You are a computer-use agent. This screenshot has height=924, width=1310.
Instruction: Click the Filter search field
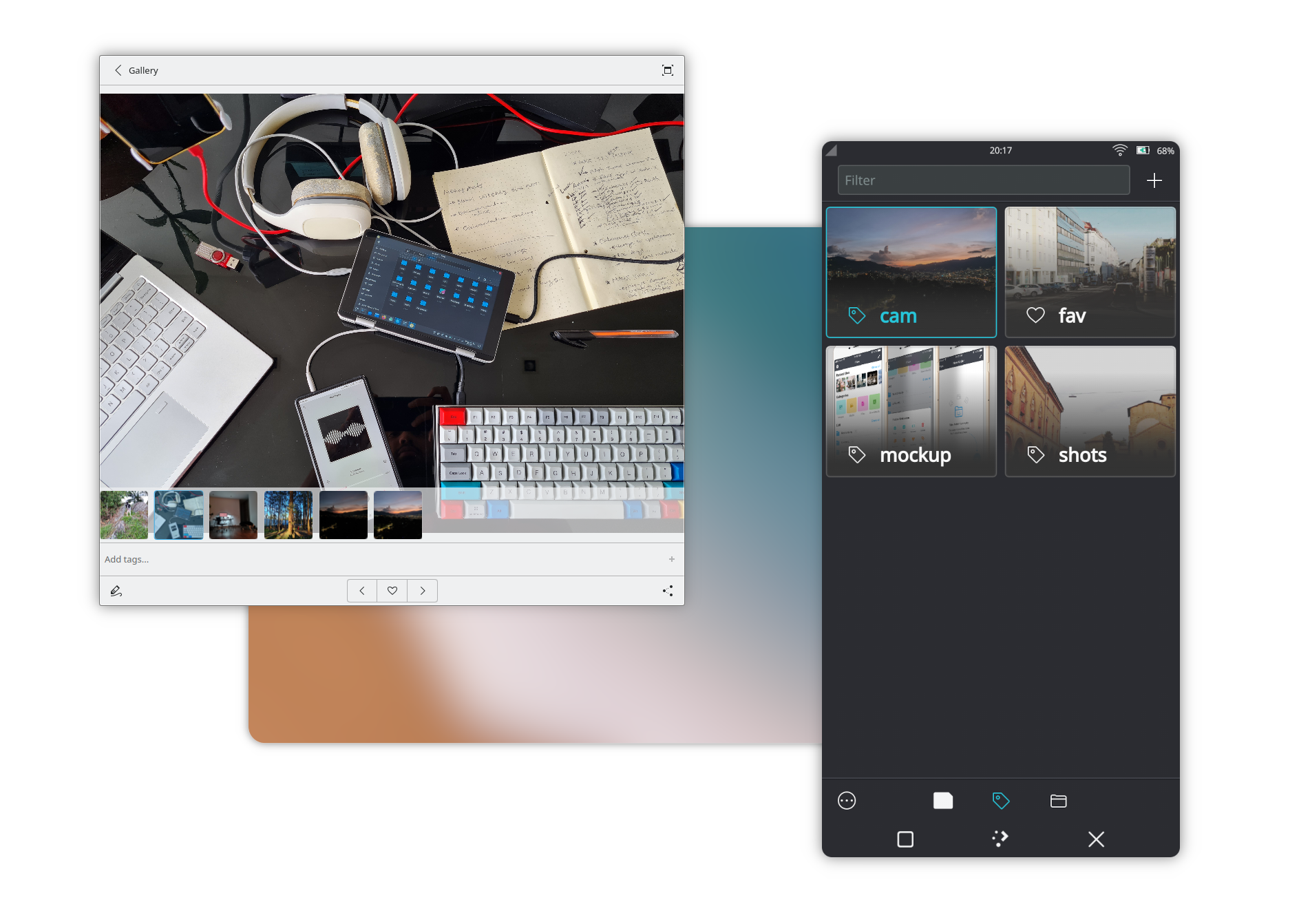983,180
